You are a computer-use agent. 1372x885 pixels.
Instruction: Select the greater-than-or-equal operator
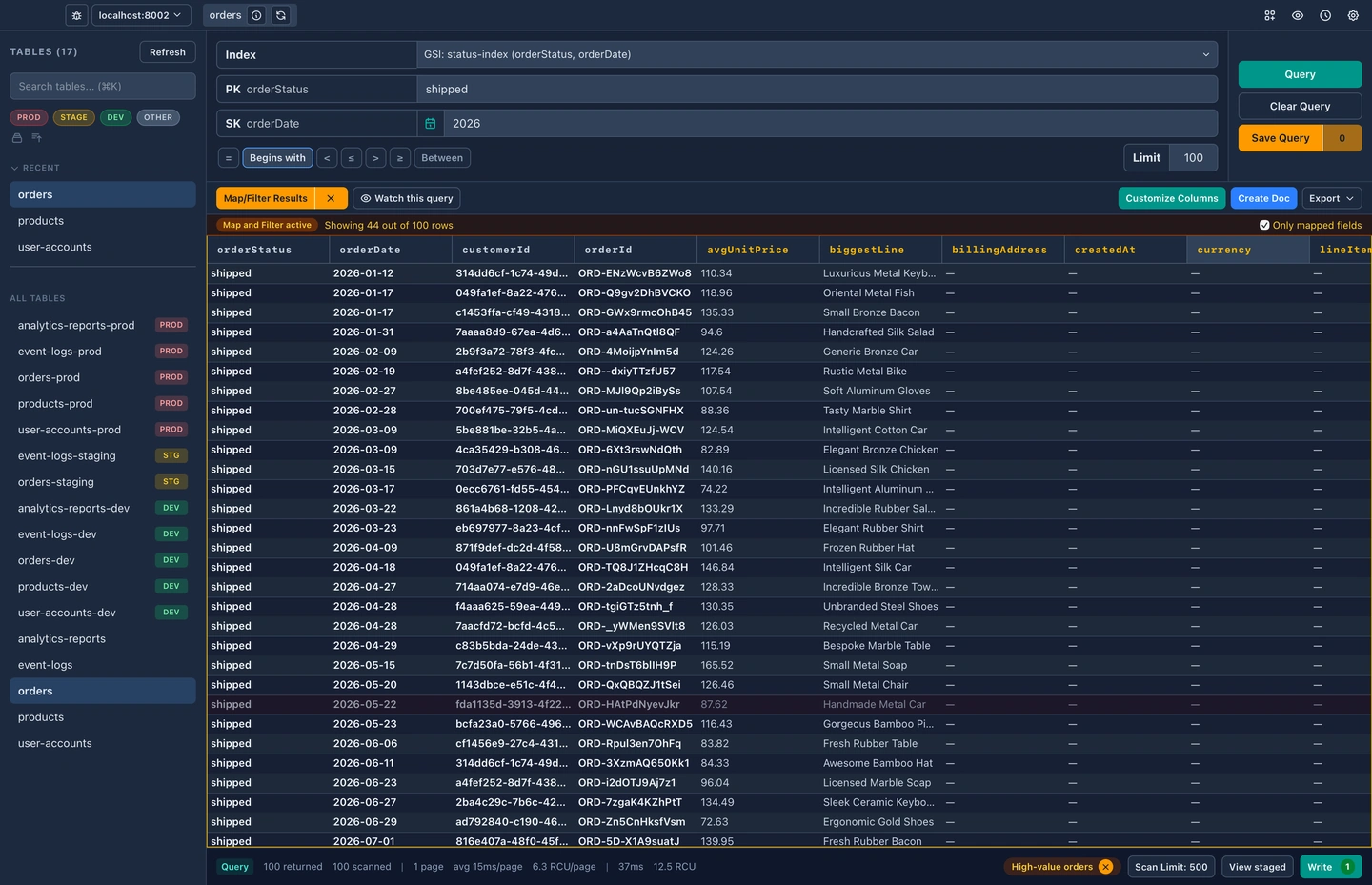(400, 158)
